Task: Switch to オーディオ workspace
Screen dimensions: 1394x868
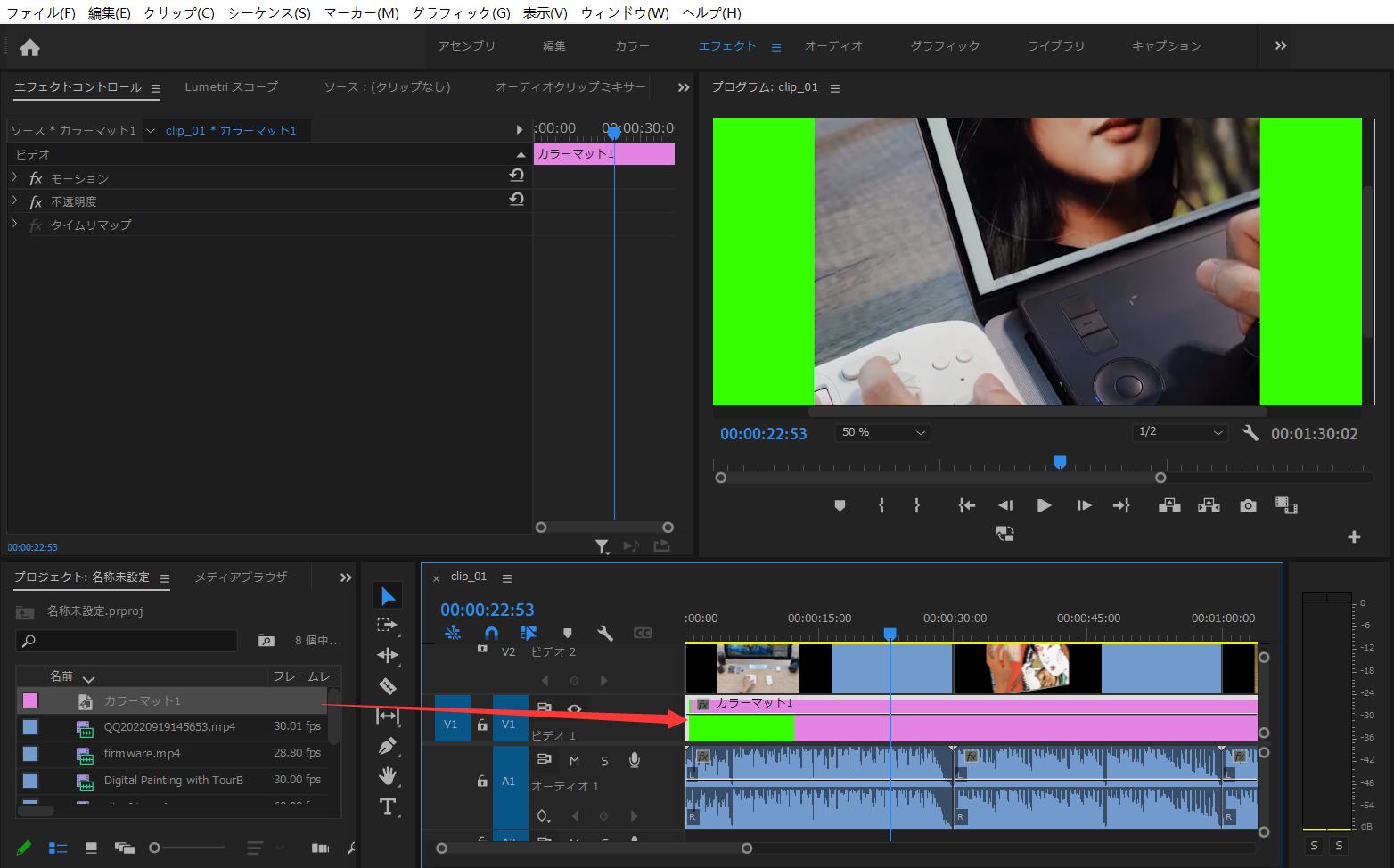Action: 833,45
